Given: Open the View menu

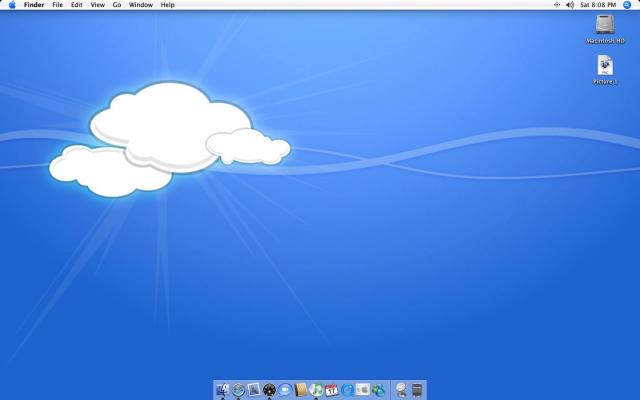Looking at the screenshot, I should click(x=98, y=5).
